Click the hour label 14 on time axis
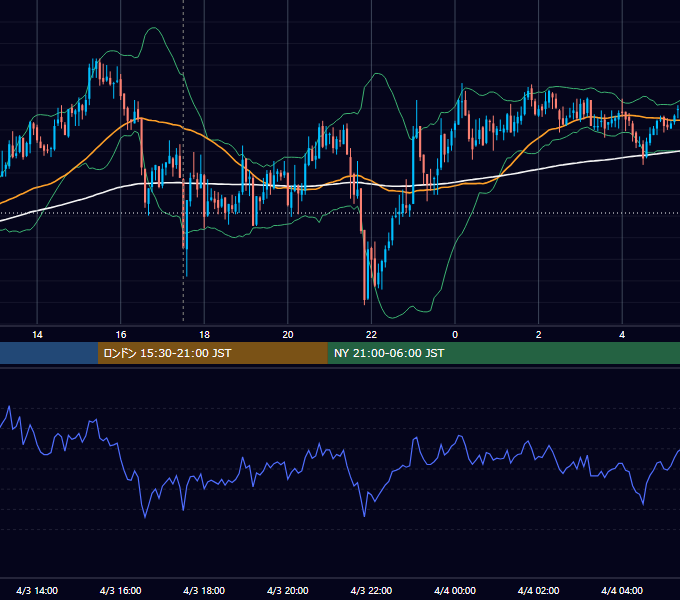The image size is (680, 600). [x=37, y=335]
